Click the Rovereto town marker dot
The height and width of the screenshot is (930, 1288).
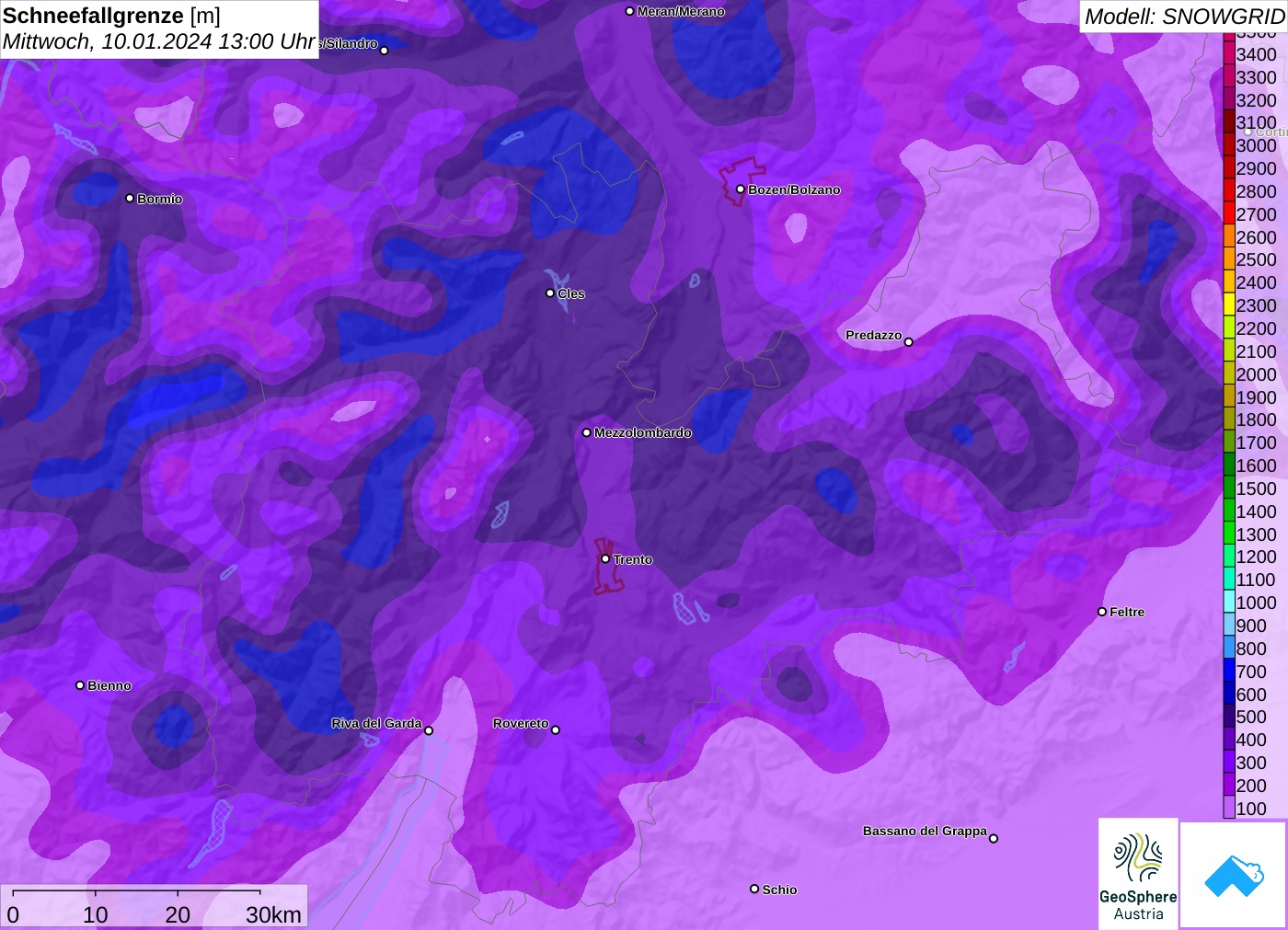pos(556,730)
